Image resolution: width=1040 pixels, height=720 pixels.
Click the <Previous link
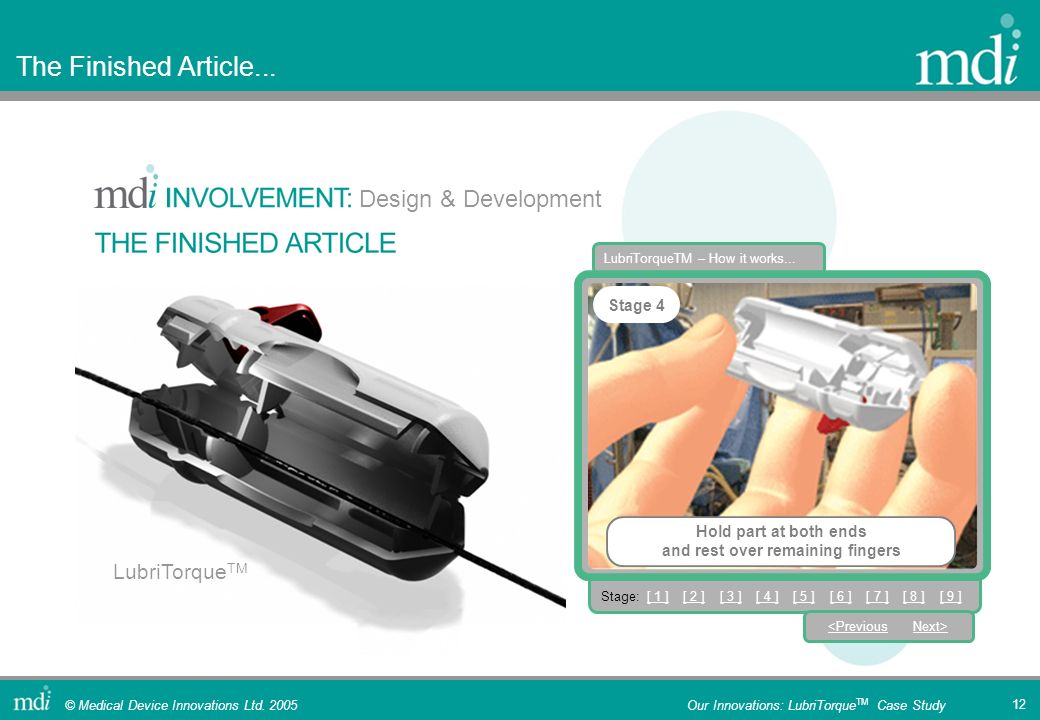point(858,627)
